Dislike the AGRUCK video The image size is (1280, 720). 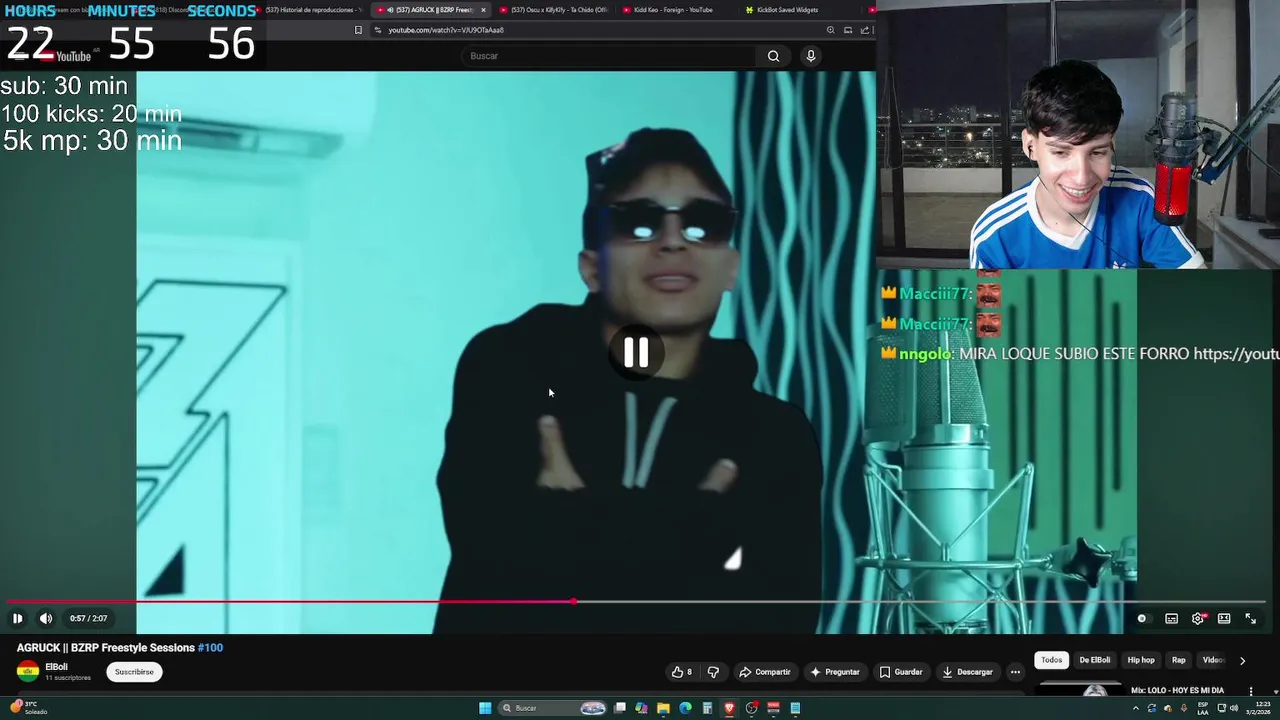tap(713, 672)
